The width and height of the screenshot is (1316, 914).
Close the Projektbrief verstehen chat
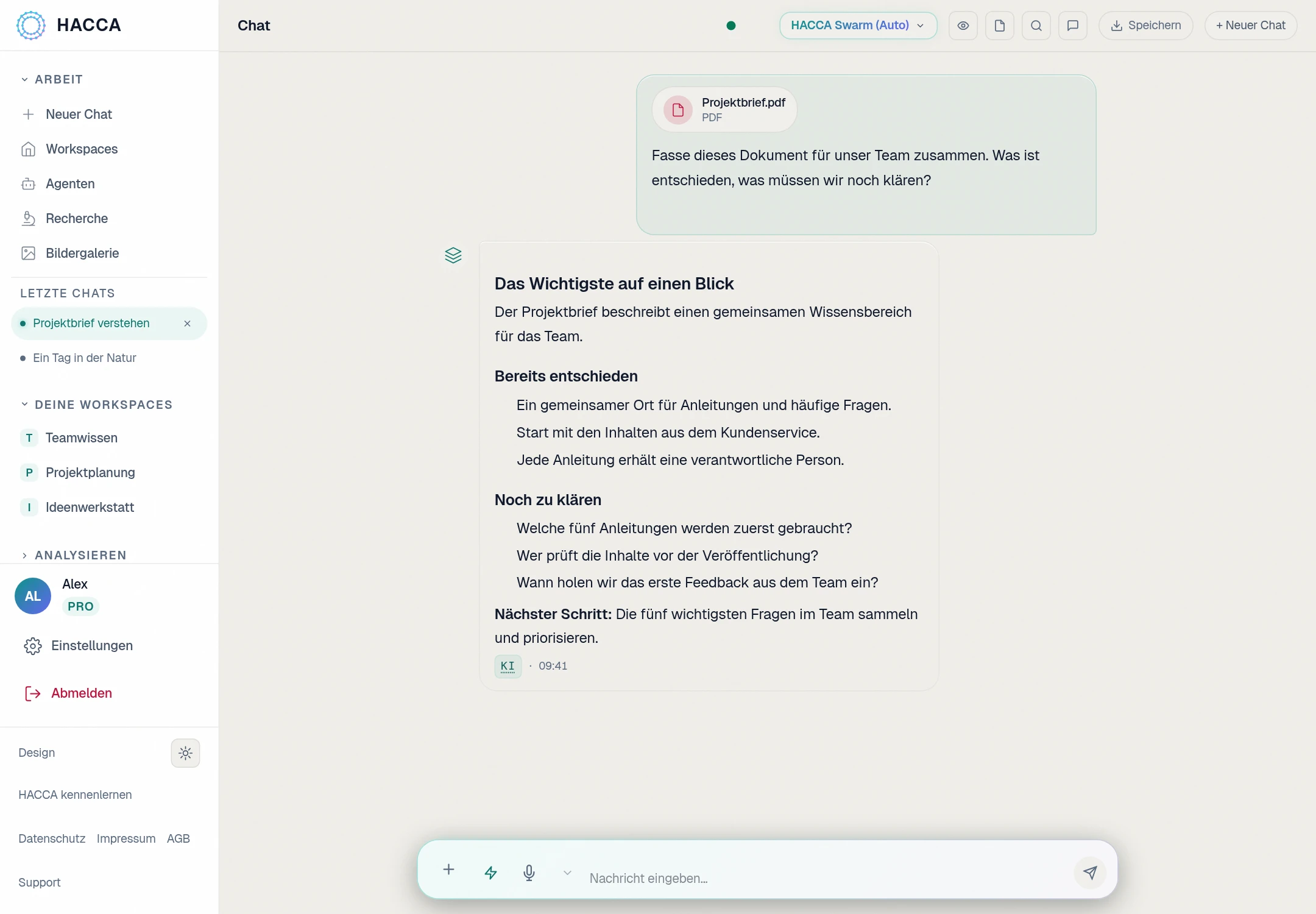(x=187, y=324)
